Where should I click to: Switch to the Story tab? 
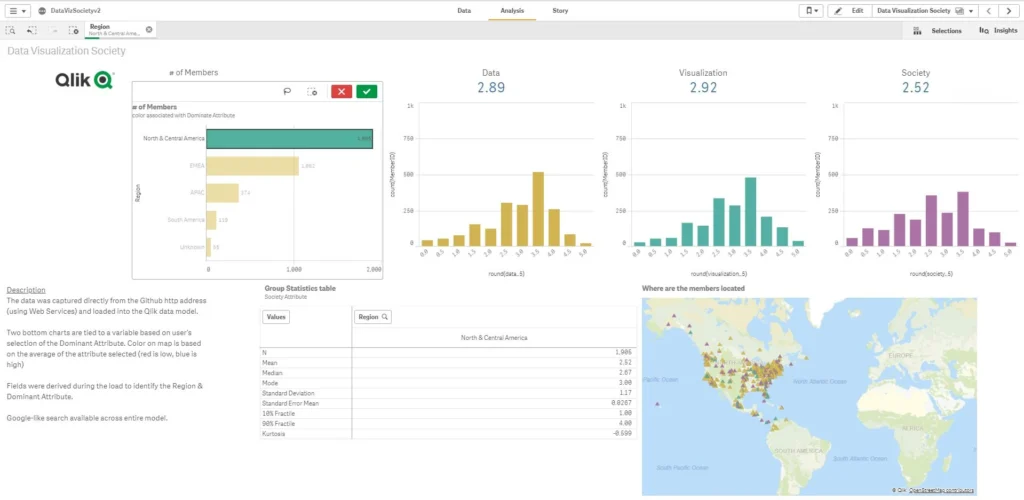(560, 10)
